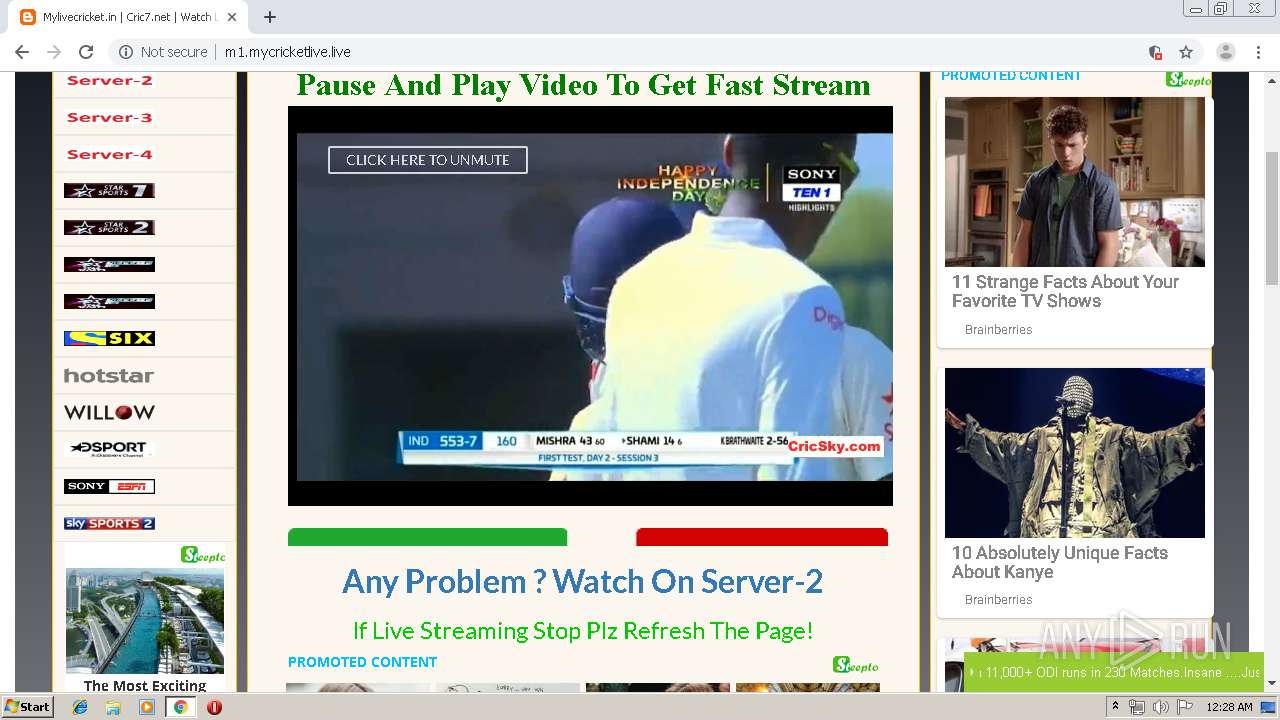This screenshot has height=720, width=1280.
Task: Open the DSport channel
Action: point(109,449)
